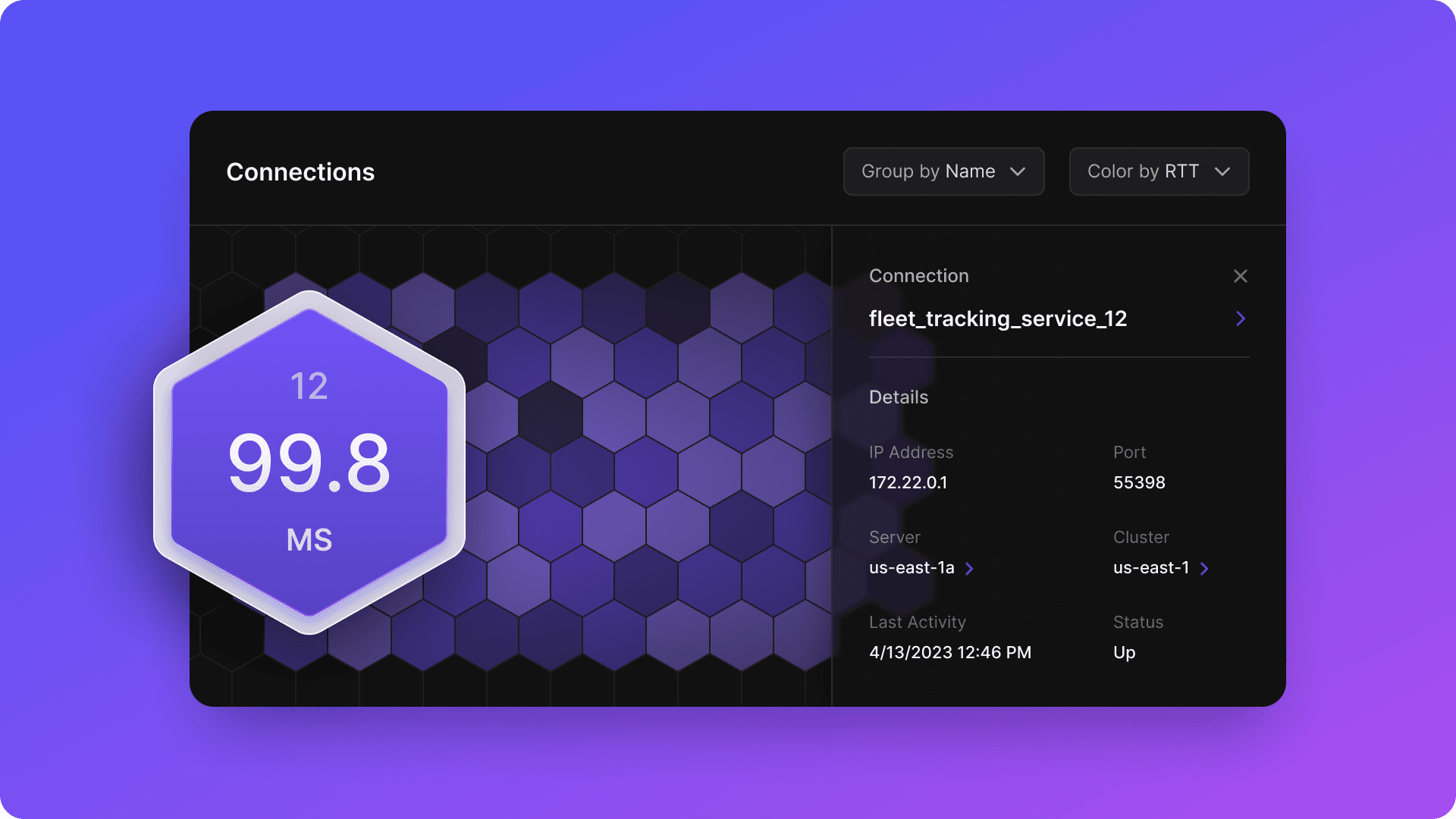Open the us-east-1 cluster link
Screen dimensions: 1456x819
point(1150,568)
